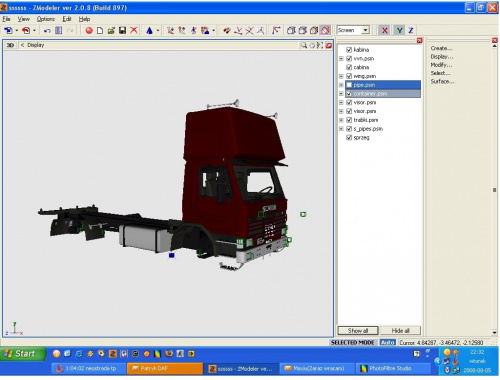Viewport: 500px width, 380px height.
Task: Click the highlighted red-circle layout icon
Action: (x=325, y=31)
